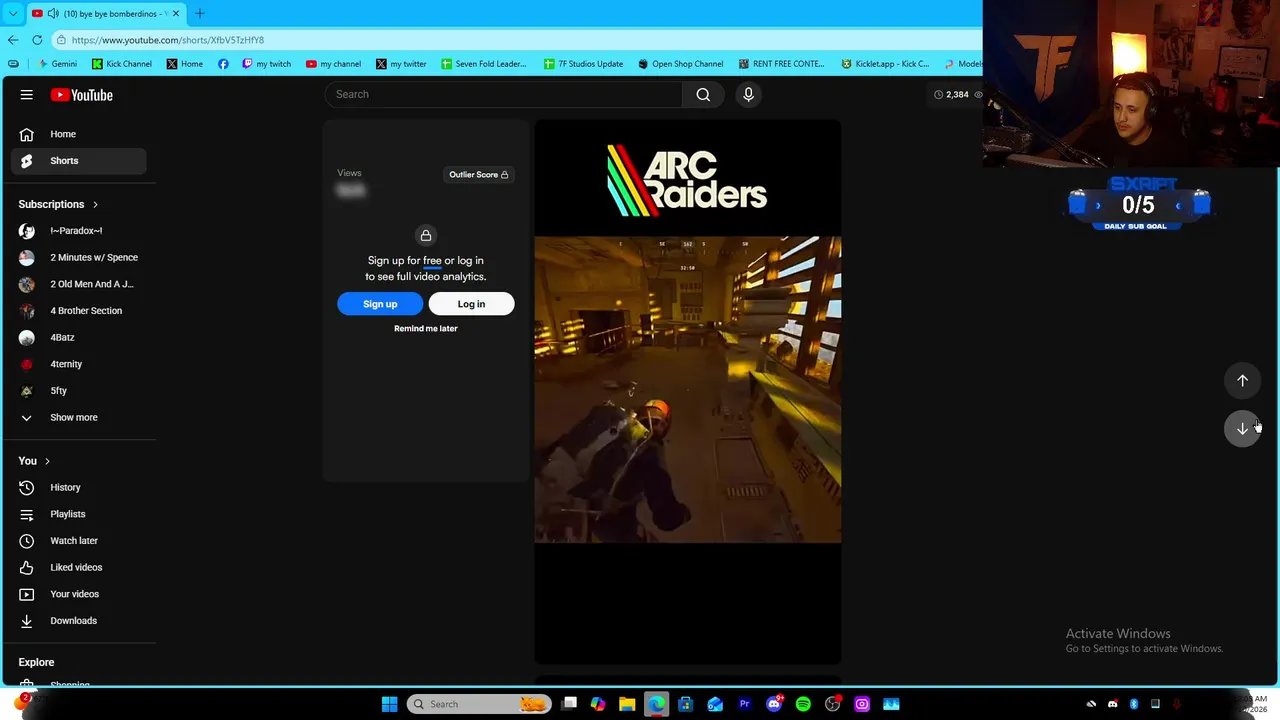Open the Facebook bookmark icon
The width and height of the screenshot is (1280, 720).
(223, 64)
